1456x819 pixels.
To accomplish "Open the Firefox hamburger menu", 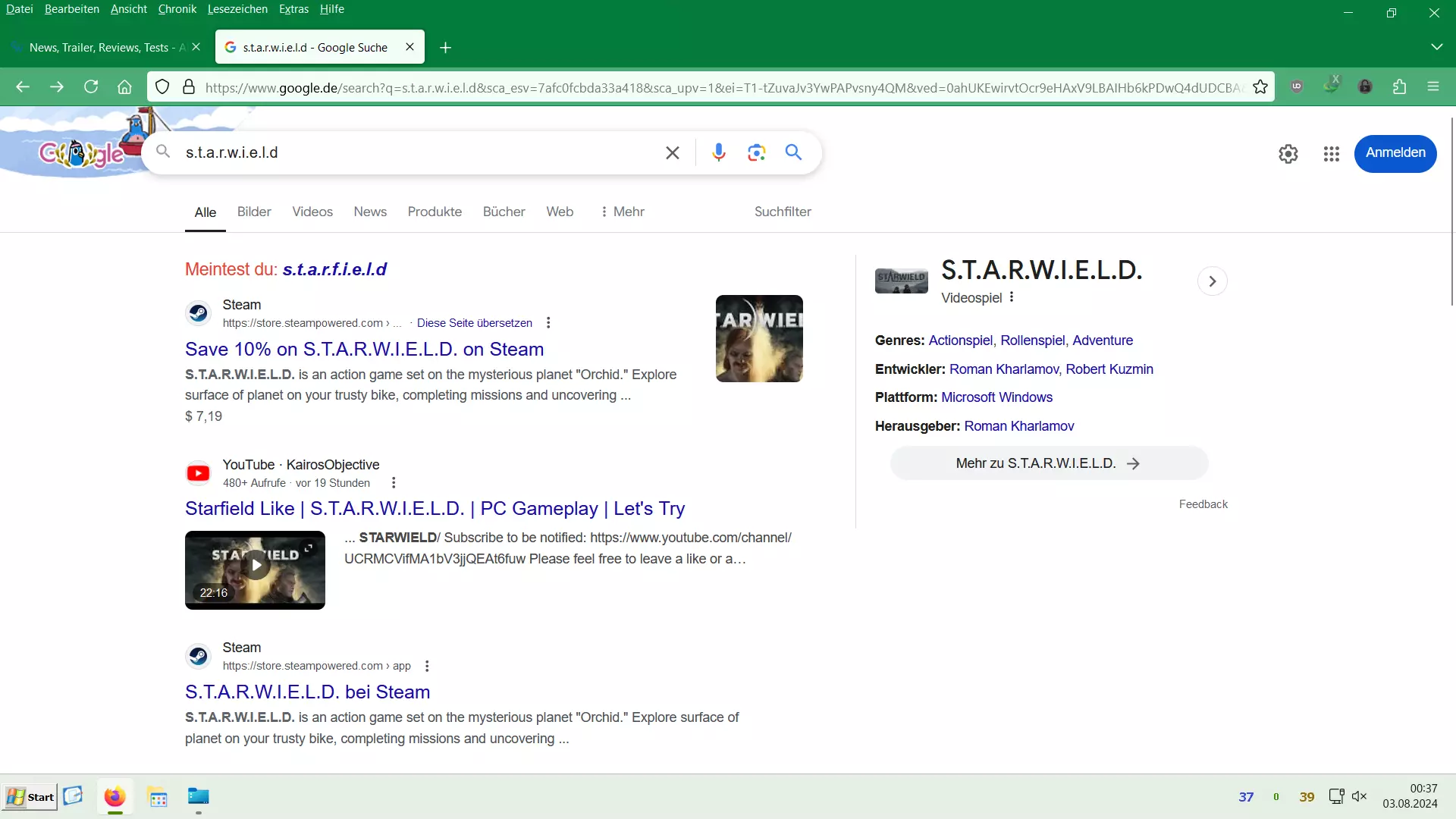I will pos(1433,87).
